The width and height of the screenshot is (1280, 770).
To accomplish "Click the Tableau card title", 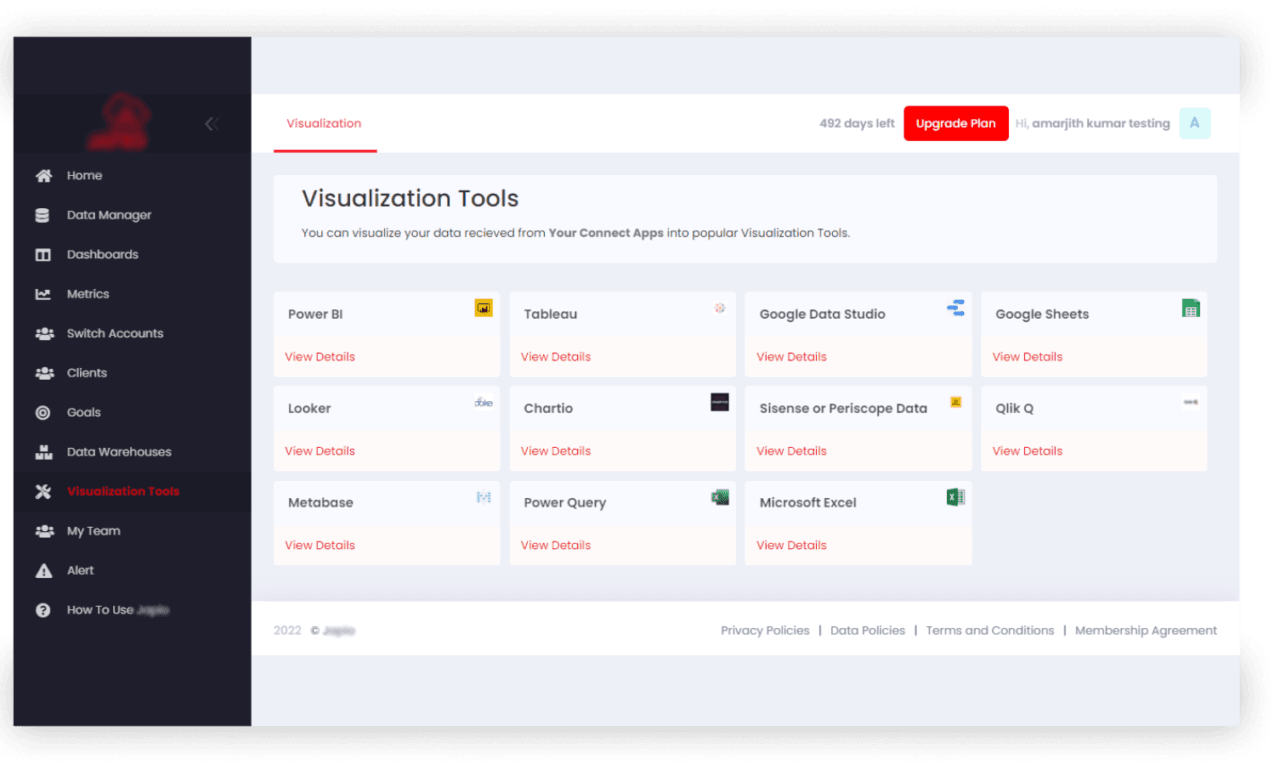I will click(x=551, y=314).
